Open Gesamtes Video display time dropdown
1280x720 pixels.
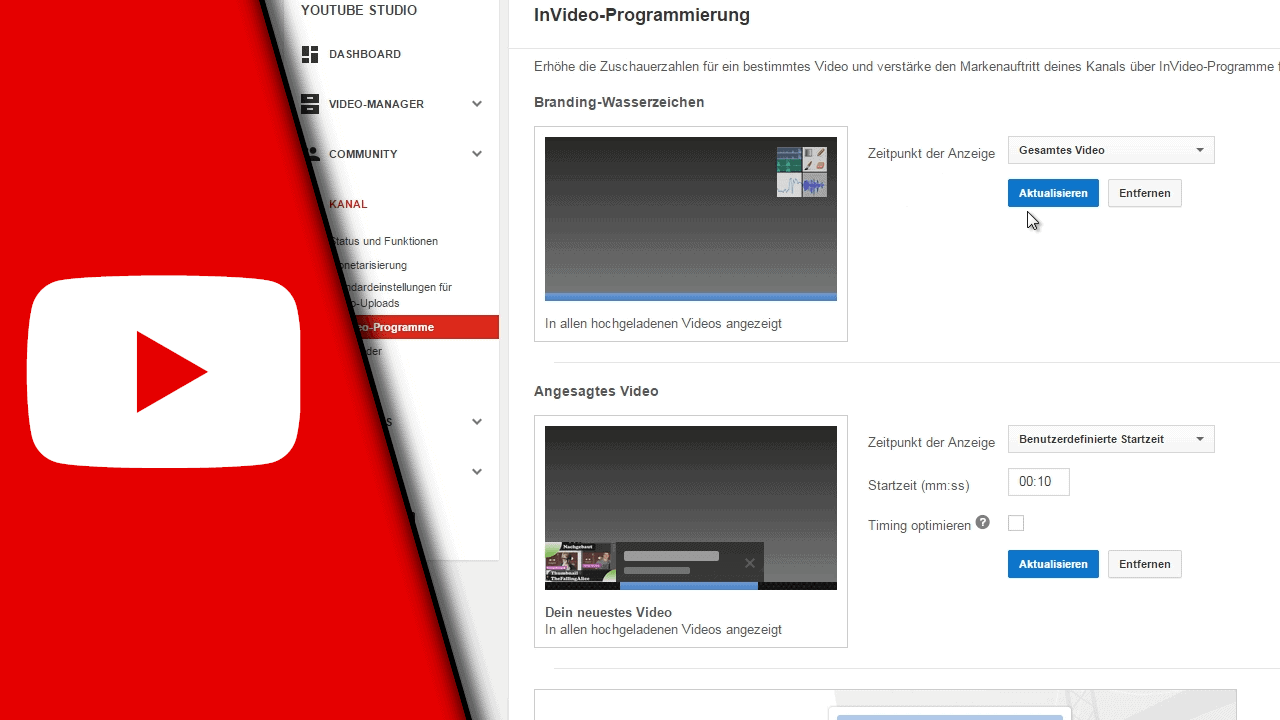(x=1111, y=150)
